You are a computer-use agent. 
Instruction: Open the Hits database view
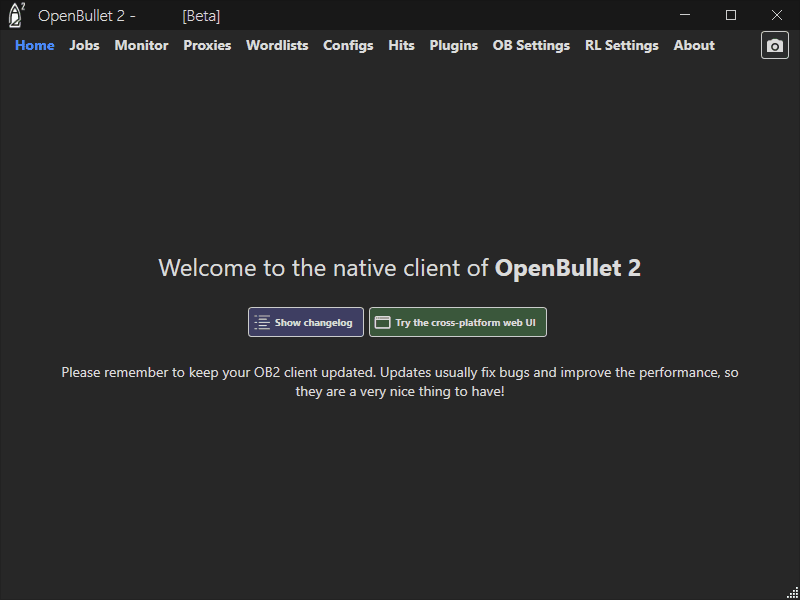click(x=401, y=45)
